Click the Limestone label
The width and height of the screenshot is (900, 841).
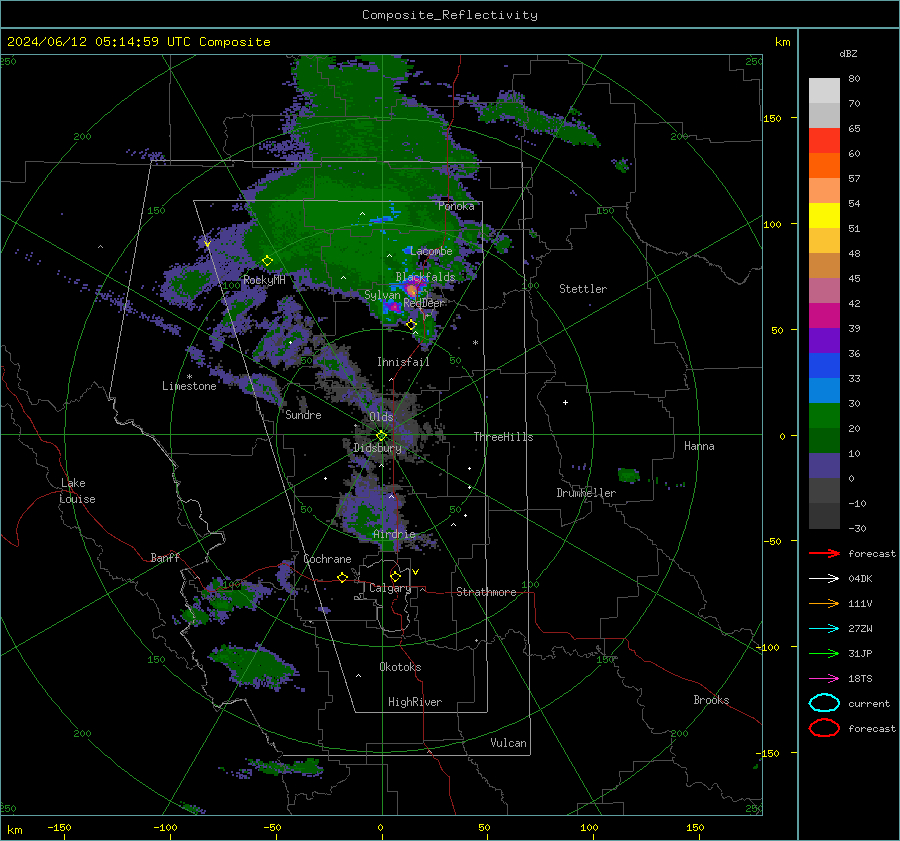point(189,386)
